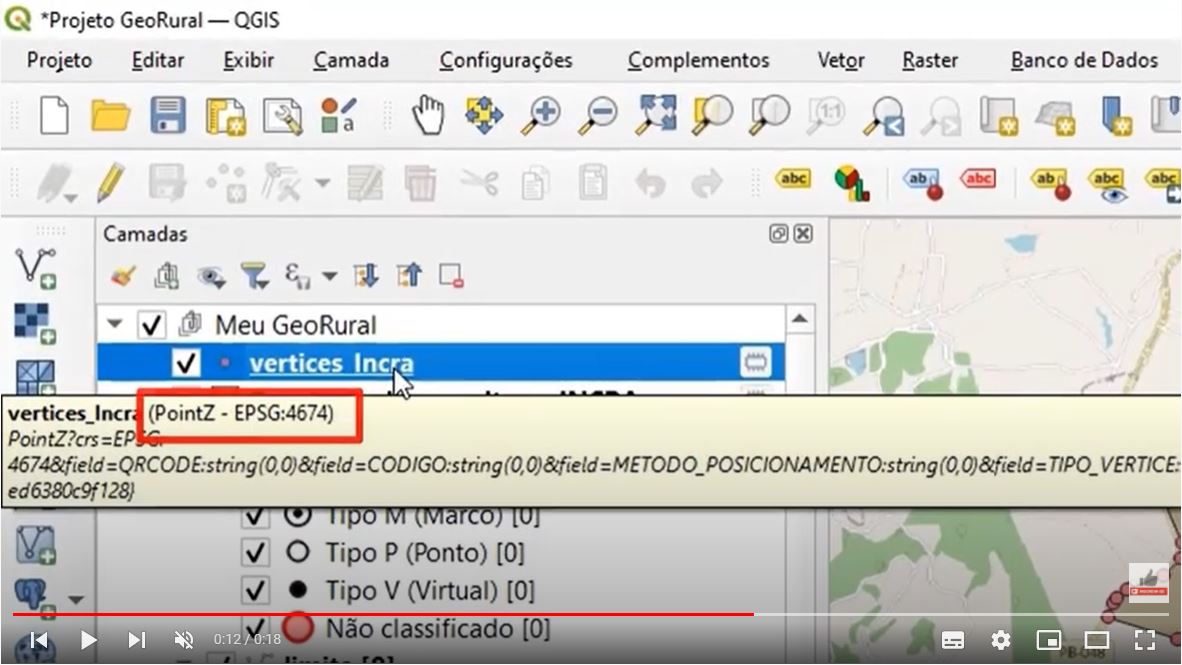Open the Configurações menu
Screen dimensions: 1182x665
pos(506,60)
